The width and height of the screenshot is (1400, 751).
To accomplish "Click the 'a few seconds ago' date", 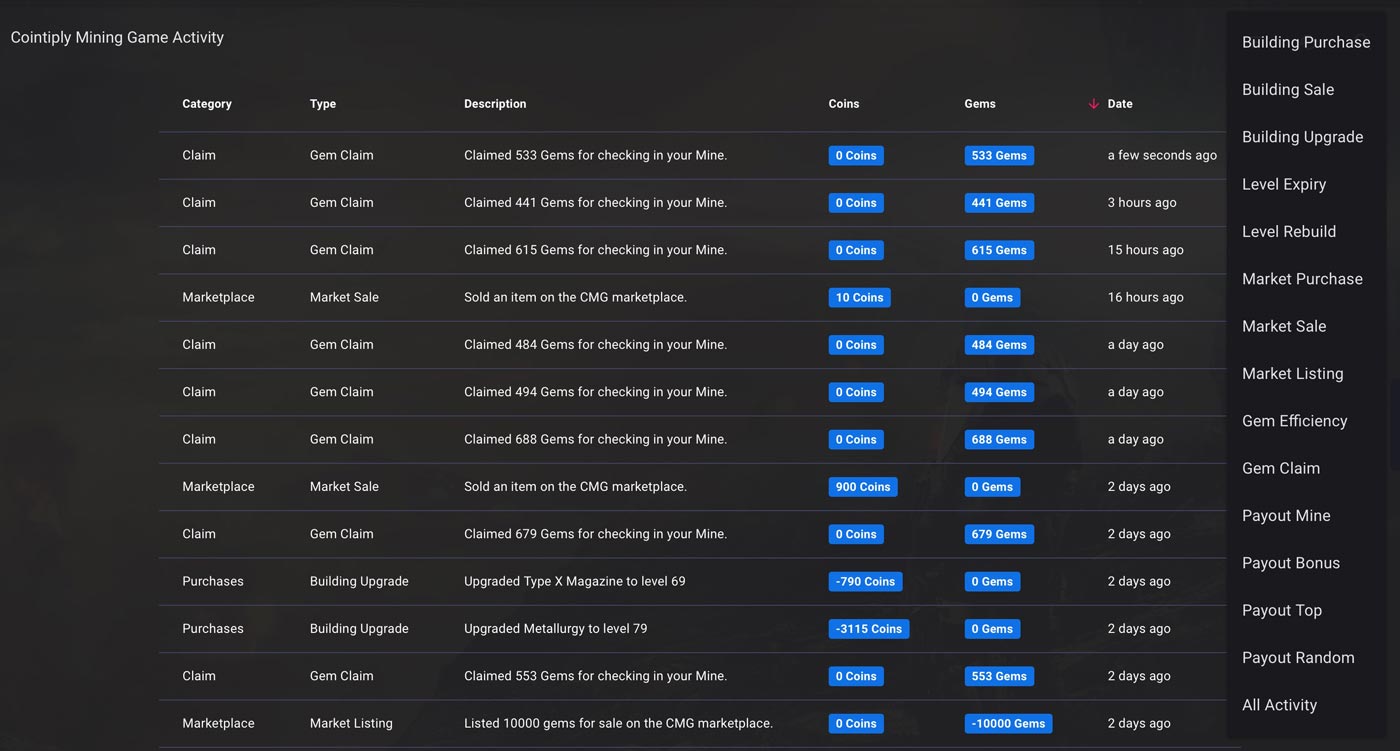I will click(x=1162, y=155).
